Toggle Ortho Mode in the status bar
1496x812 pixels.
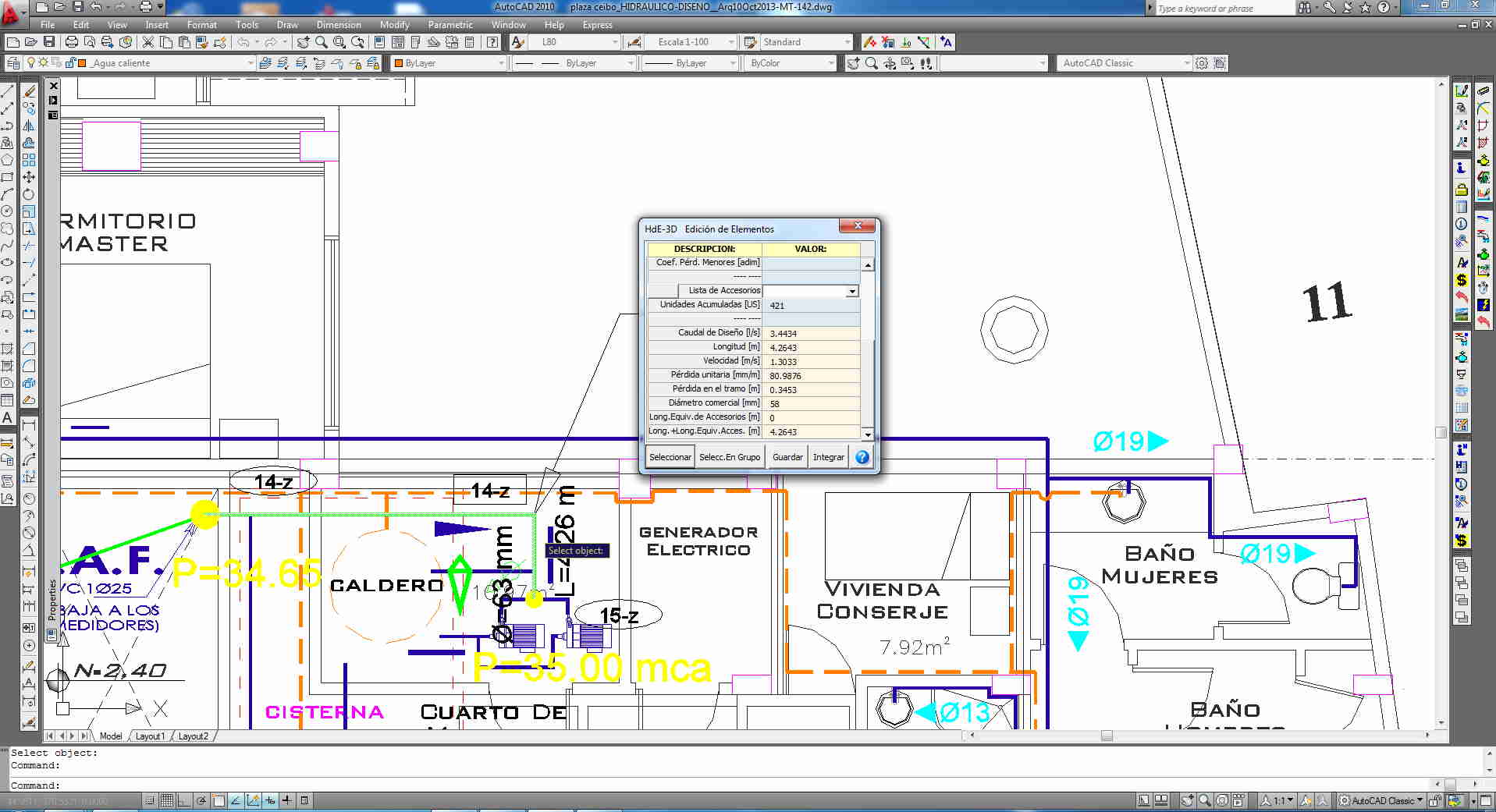[x=183, y=800]
